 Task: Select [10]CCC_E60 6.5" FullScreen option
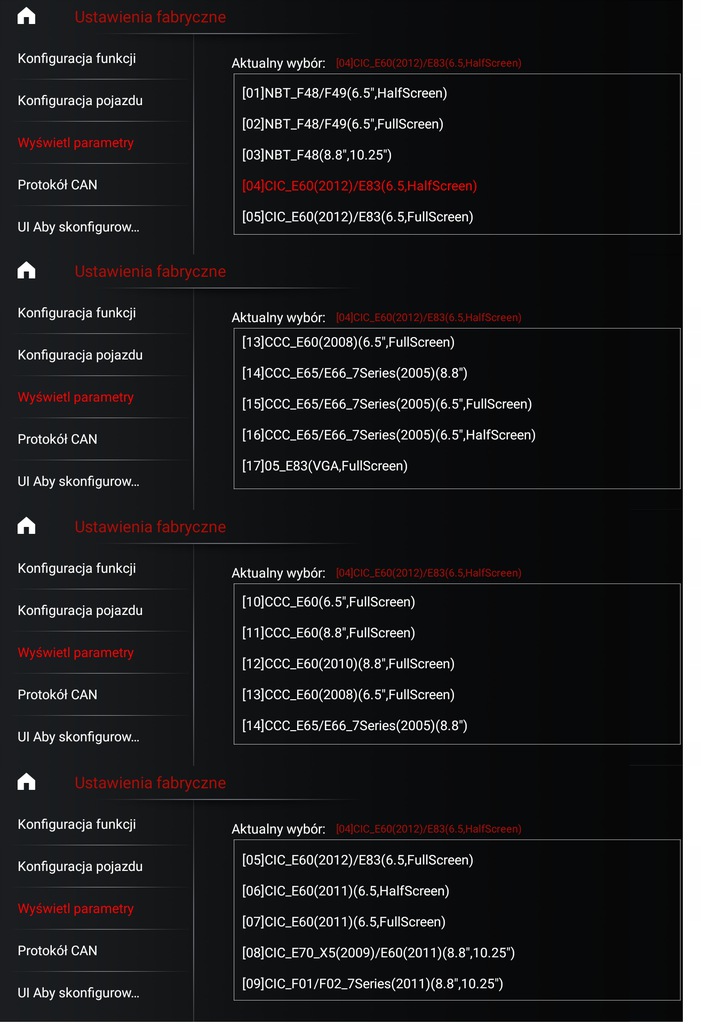point(328,602)
